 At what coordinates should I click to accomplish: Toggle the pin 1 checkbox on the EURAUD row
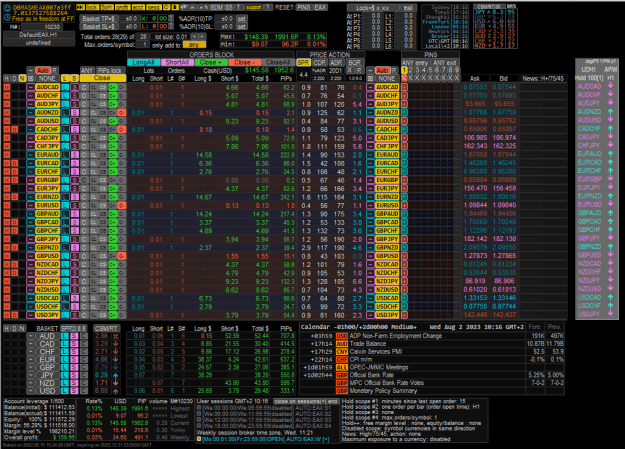coord(404,155)
